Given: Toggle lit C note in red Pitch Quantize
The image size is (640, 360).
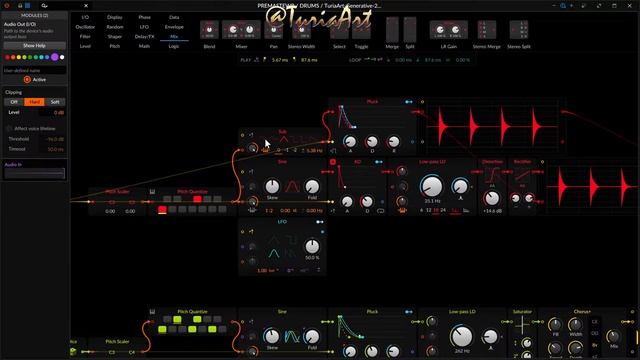Looking at the screenshot, I should point(162,210).
